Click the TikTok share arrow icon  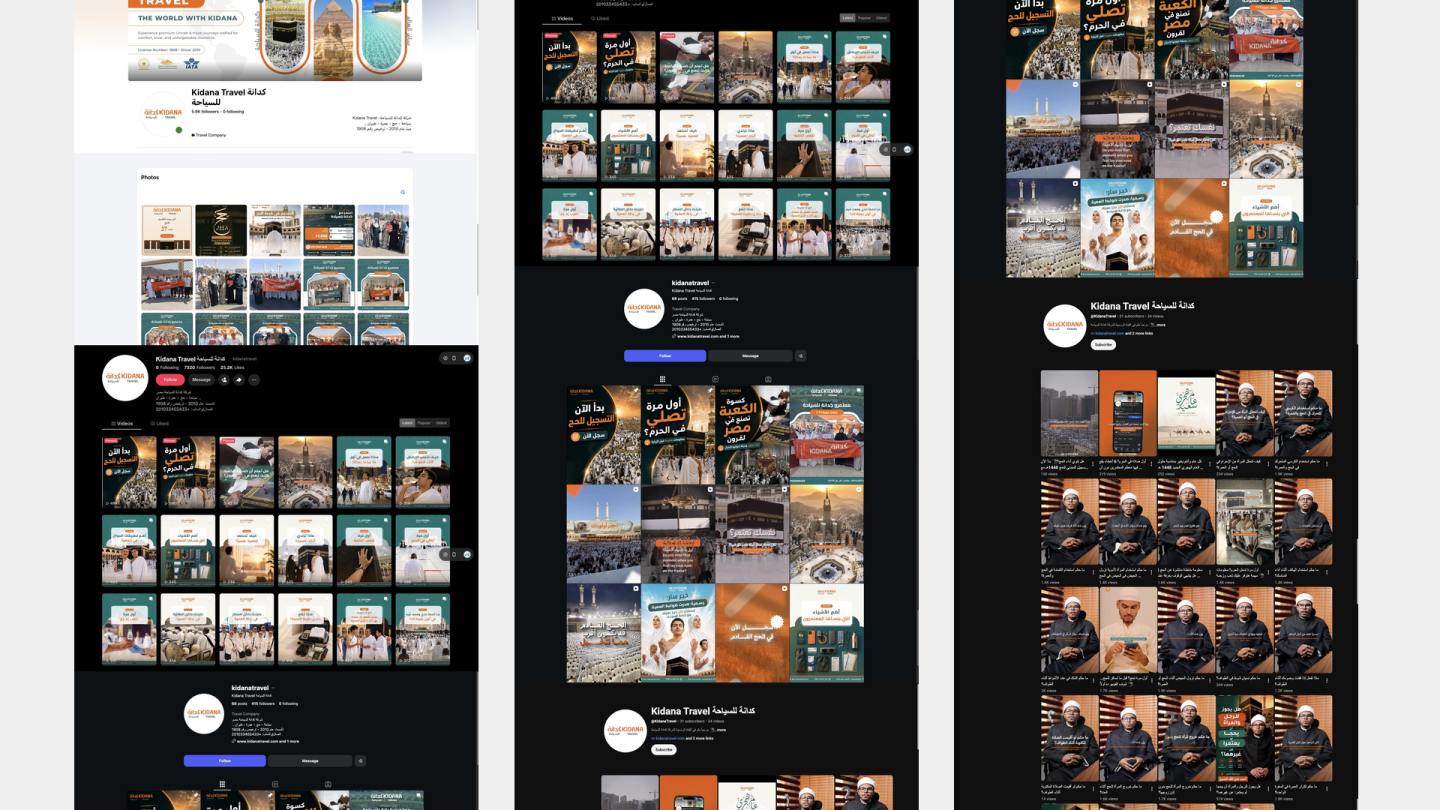[239, 380]
